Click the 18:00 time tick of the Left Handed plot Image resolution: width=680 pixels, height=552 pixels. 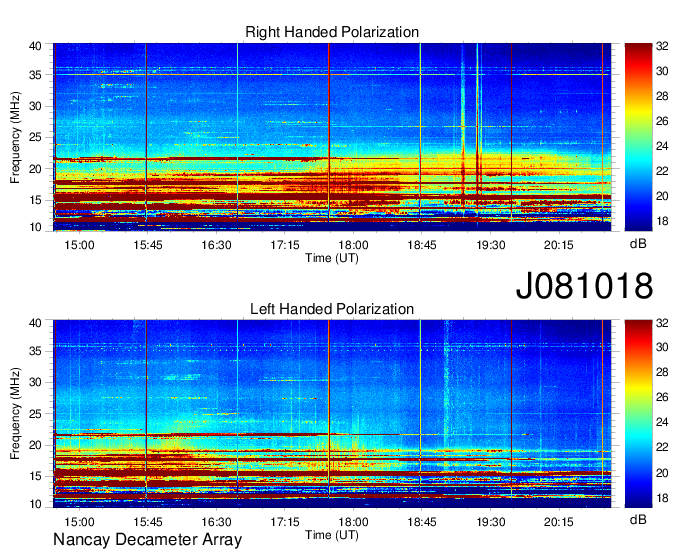(353, 522)
